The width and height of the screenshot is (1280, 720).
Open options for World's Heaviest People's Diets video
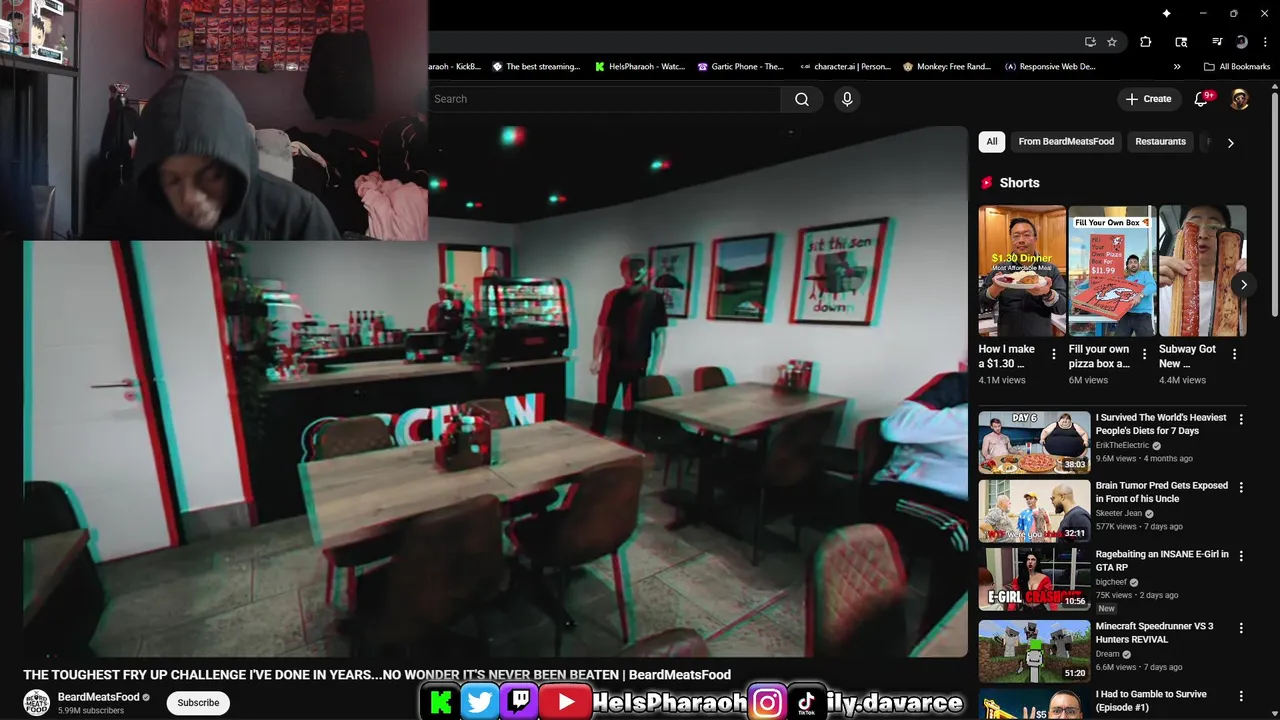[1241, 420]
